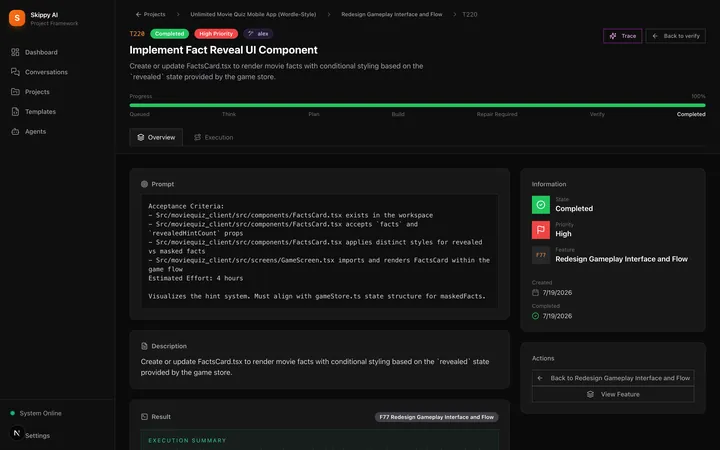Click the T220 breadcrumb item
Viewport: 720px width, 450px height.
point(469,14)
